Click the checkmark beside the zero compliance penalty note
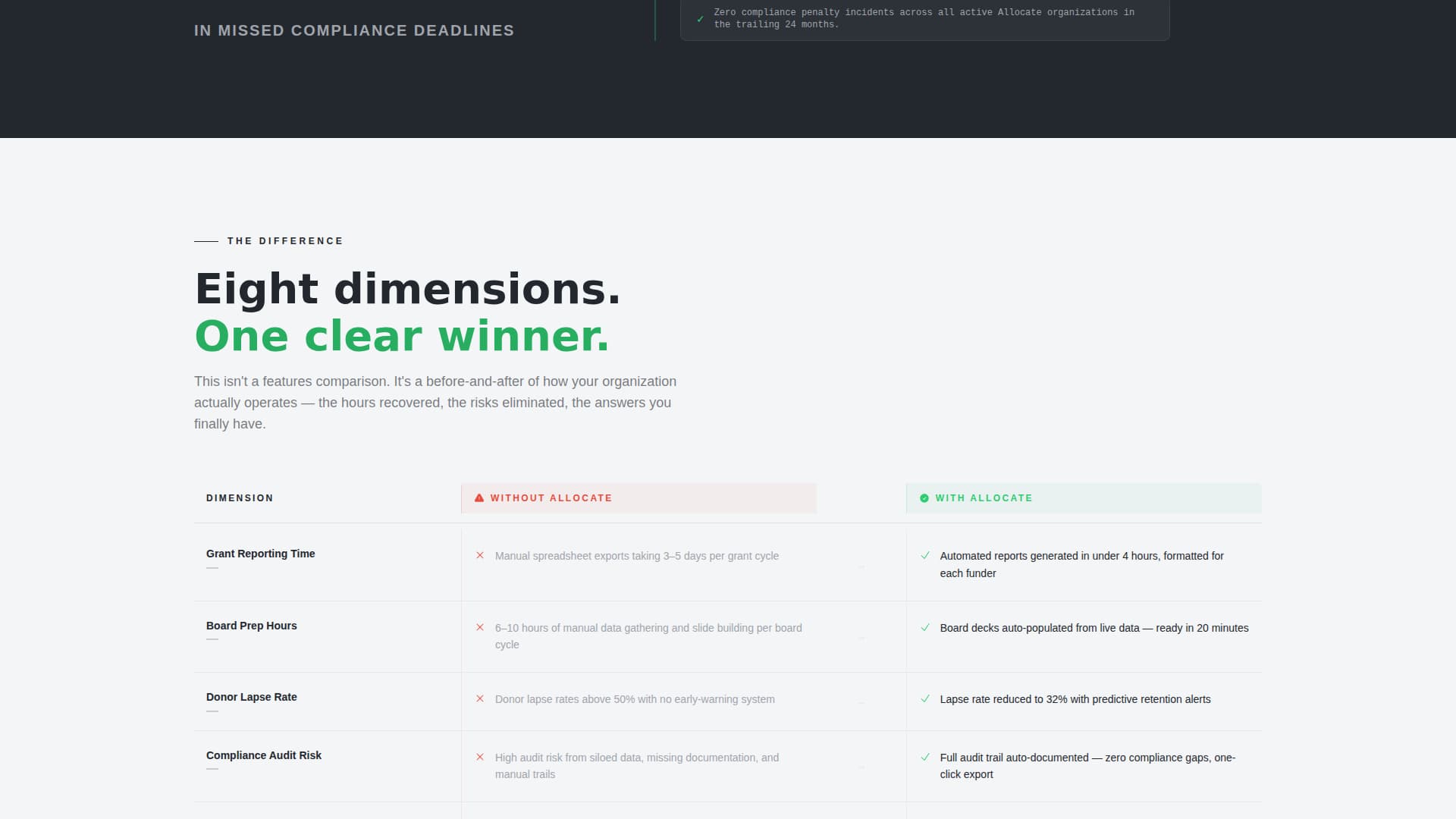 click(x=700, y=19)
